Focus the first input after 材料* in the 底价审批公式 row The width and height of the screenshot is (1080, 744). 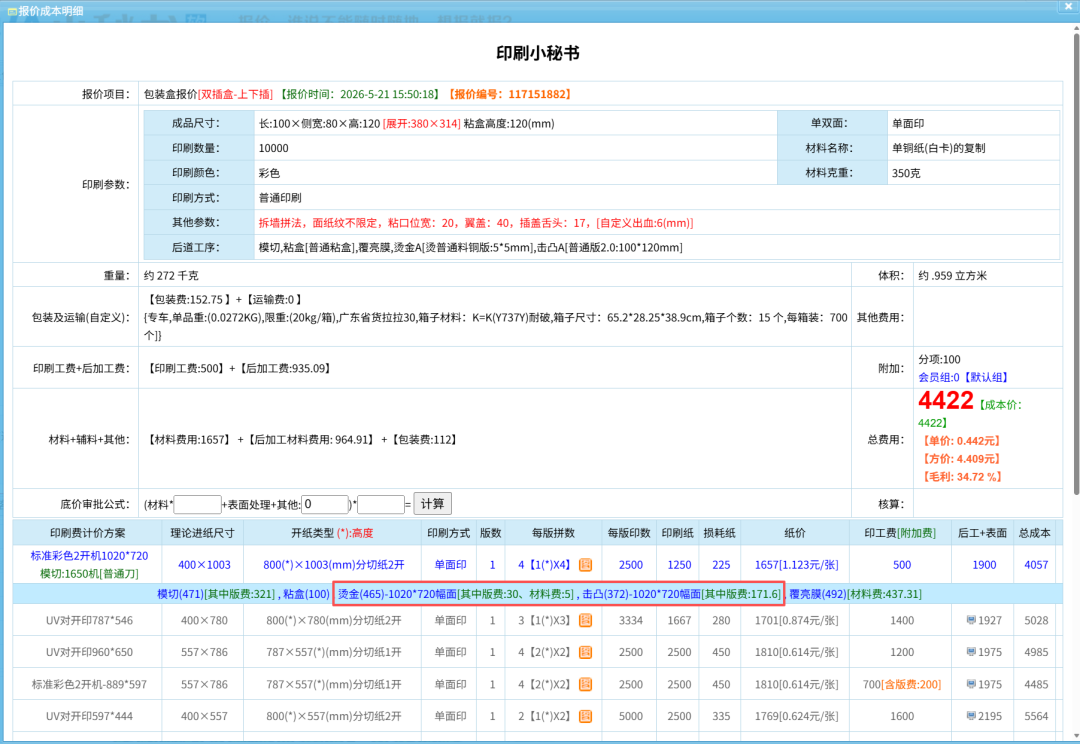[198, 504]
